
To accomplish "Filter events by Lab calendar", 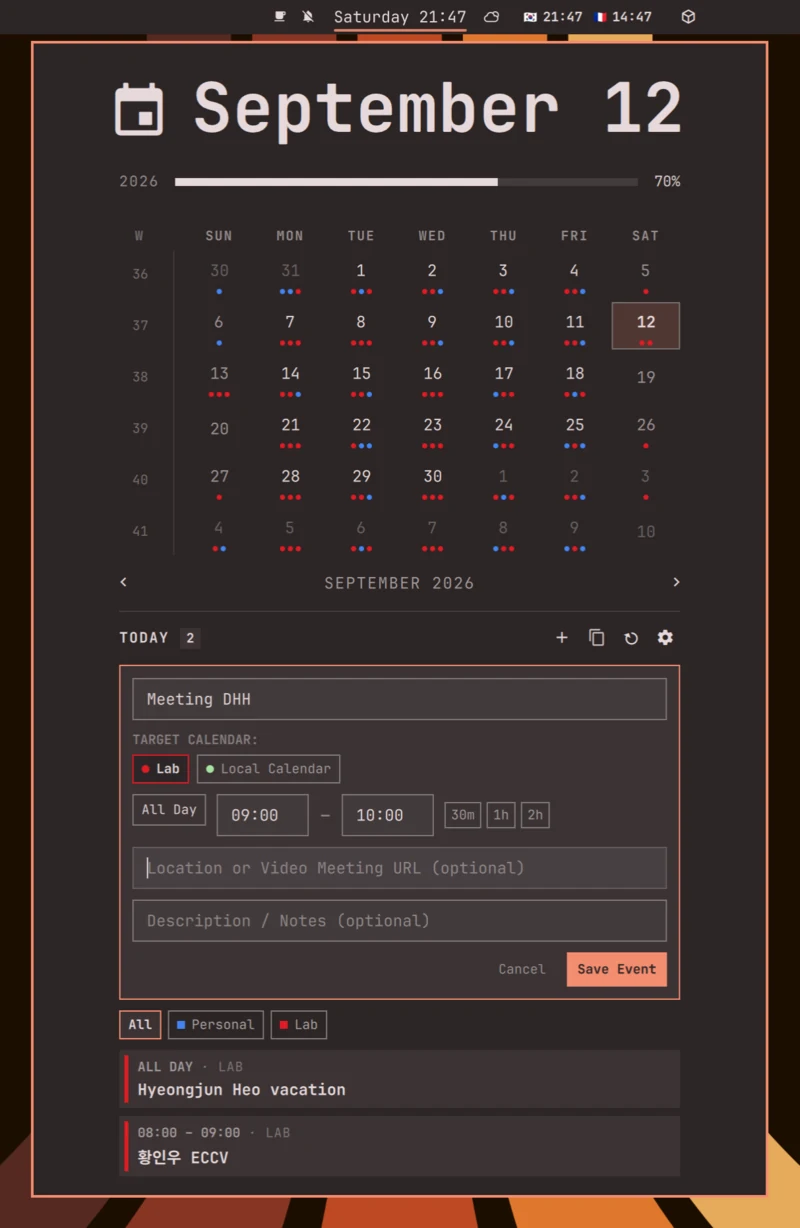I will 298,1024.
